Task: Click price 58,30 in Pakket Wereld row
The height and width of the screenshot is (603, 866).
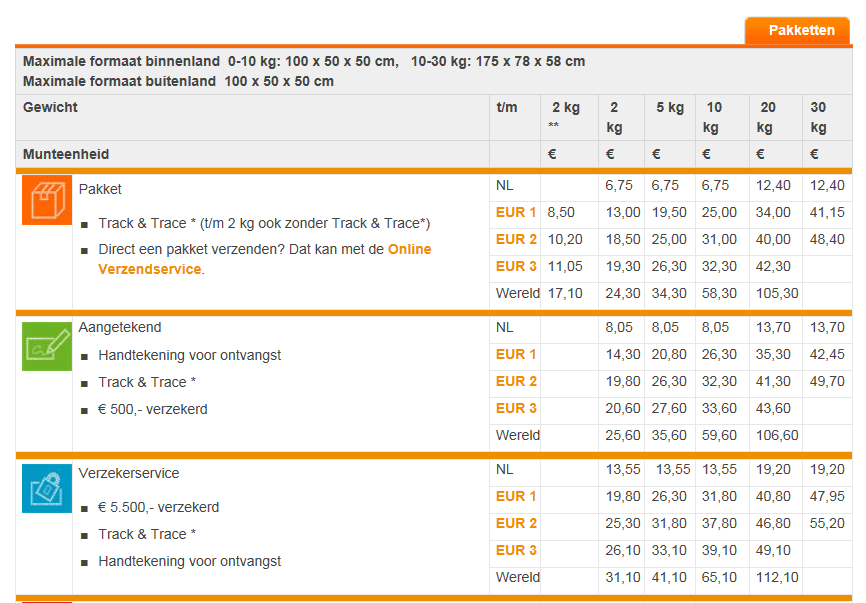Action: coord(719,294)
